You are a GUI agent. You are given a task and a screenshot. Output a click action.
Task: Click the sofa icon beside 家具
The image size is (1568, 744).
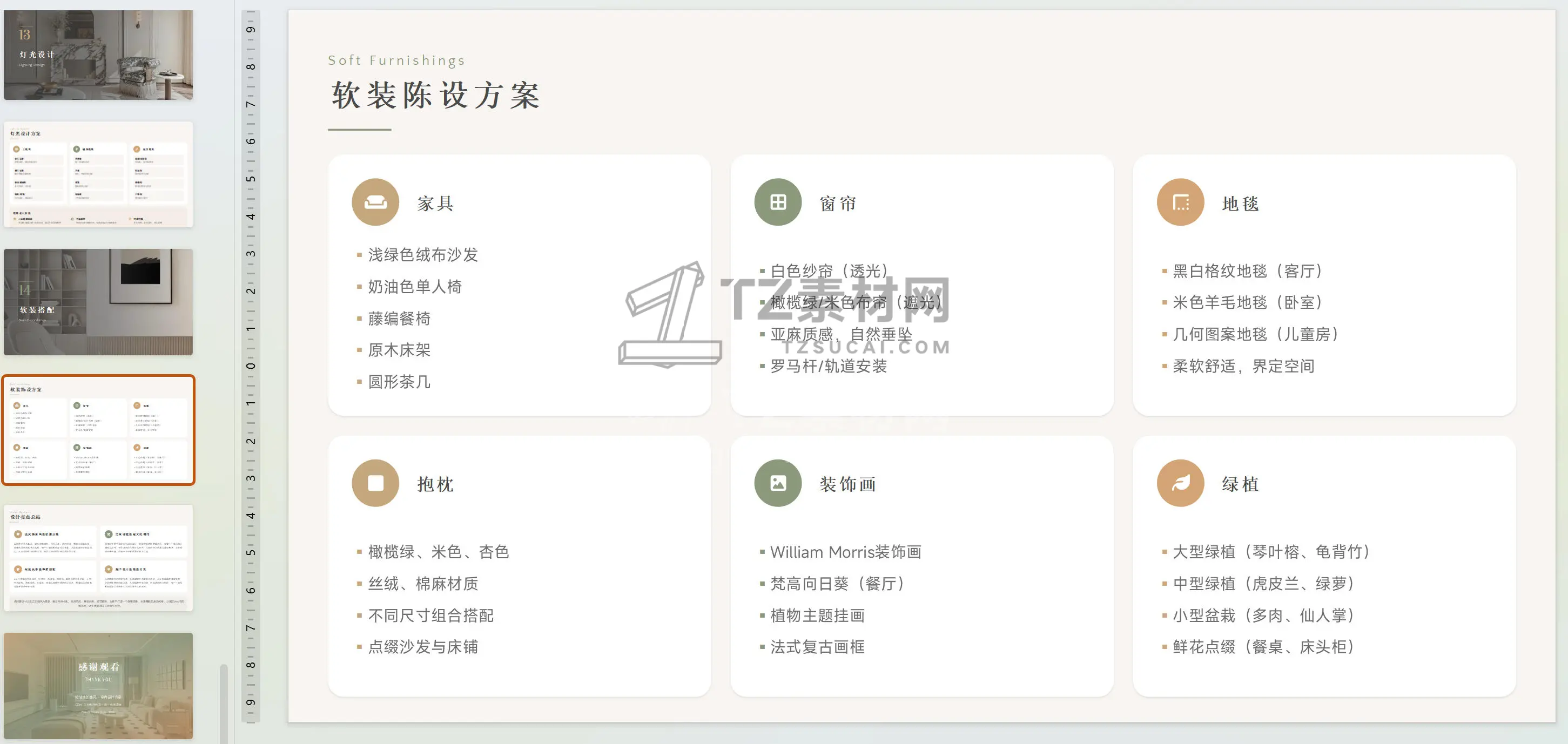(375, 202)
